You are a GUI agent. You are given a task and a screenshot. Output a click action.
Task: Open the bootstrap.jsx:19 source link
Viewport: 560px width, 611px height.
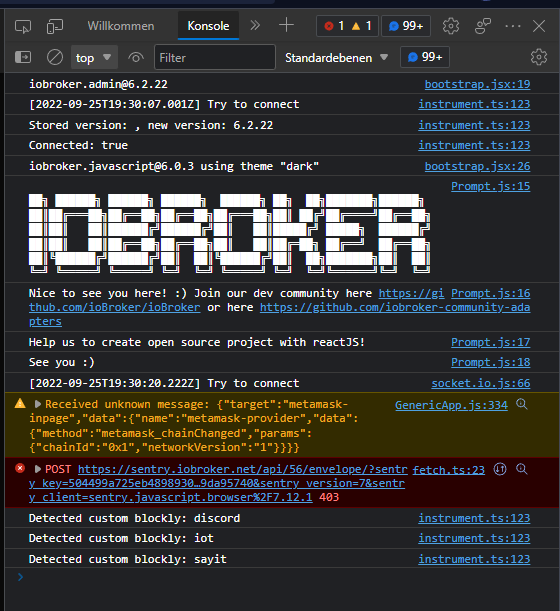click(x=477, y=84)
